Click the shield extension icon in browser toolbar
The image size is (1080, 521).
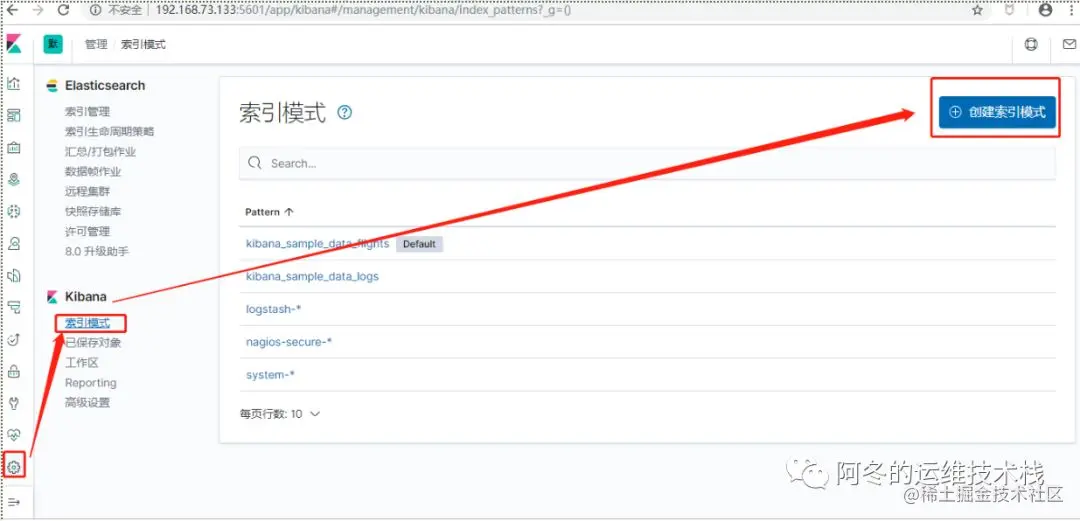(1010, 10)
